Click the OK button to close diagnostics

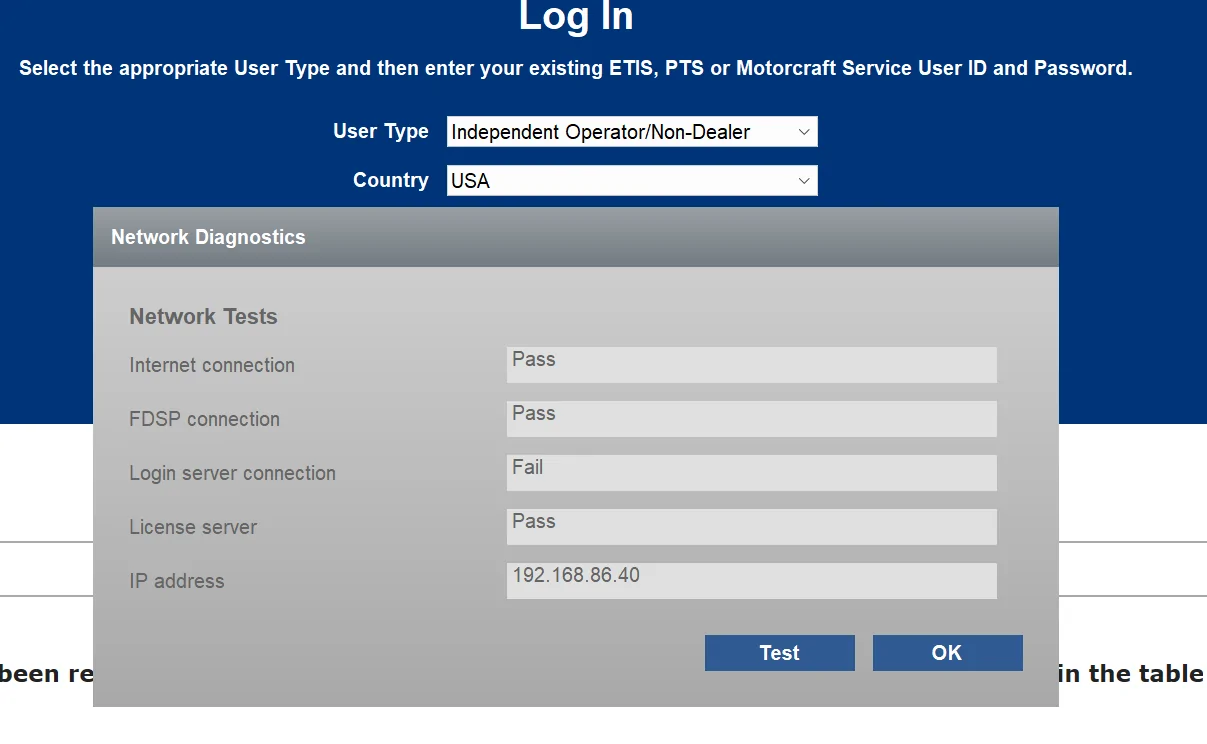pos(946,652)
